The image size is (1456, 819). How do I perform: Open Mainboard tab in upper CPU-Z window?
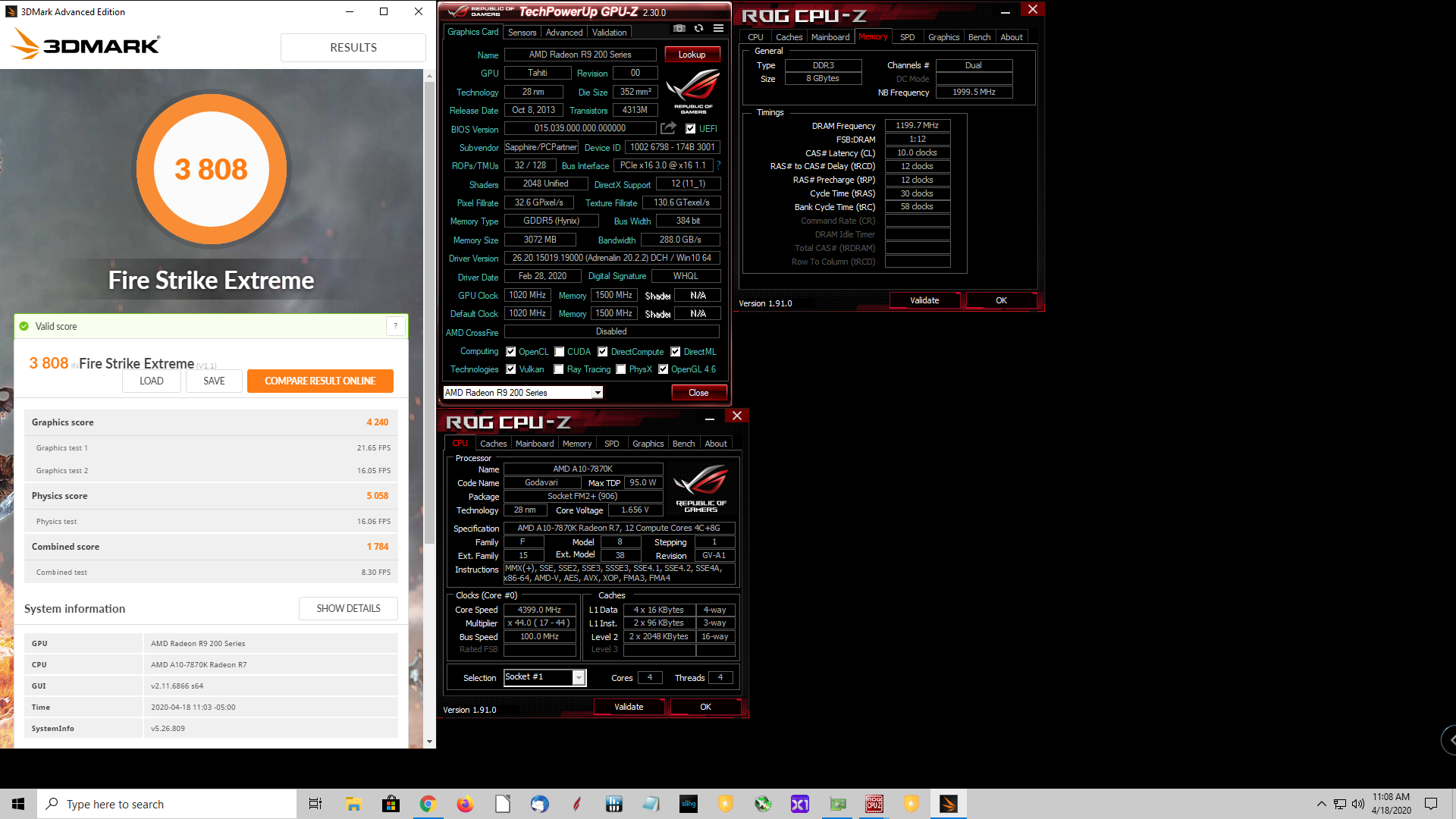click(830, 37)
